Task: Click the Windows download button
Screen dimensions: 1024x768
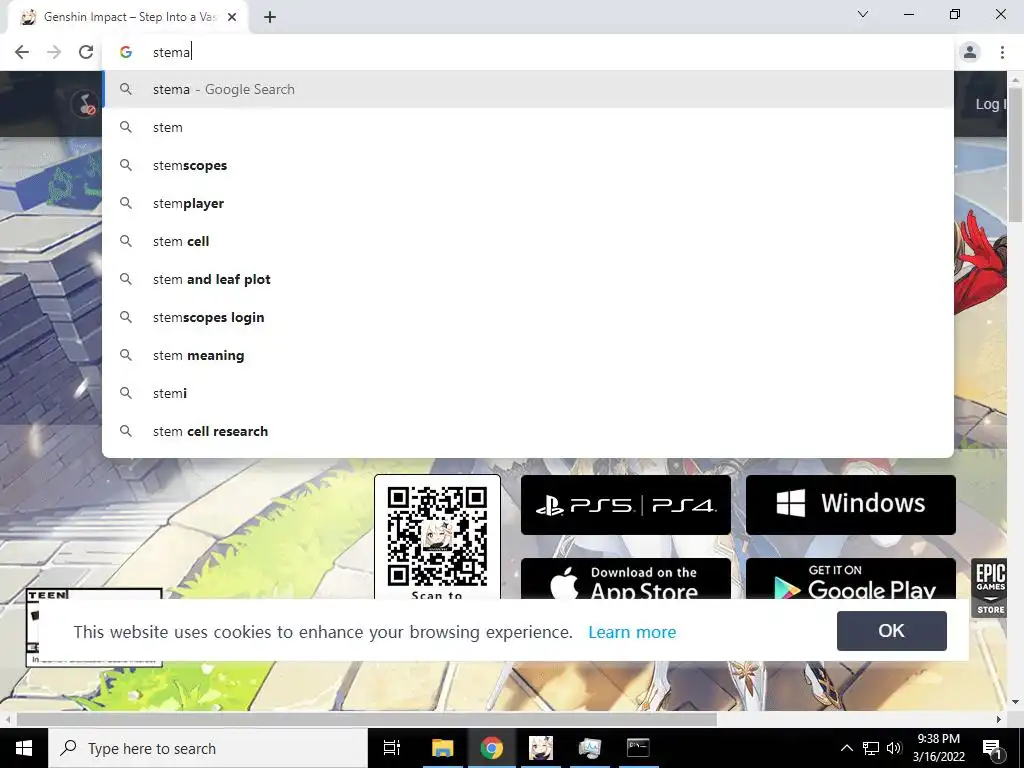Action: coord(850,505)
